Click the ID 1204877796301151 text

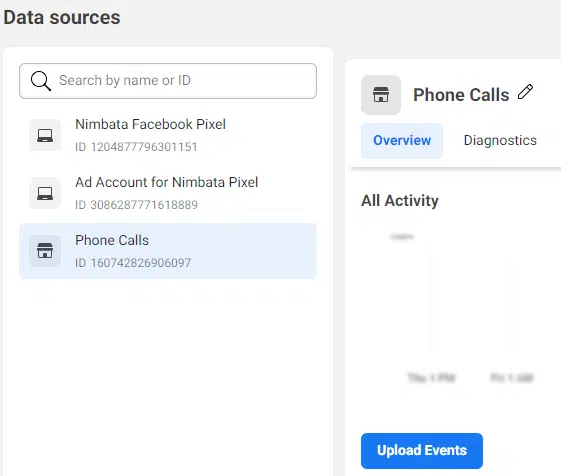pos(136,147)
